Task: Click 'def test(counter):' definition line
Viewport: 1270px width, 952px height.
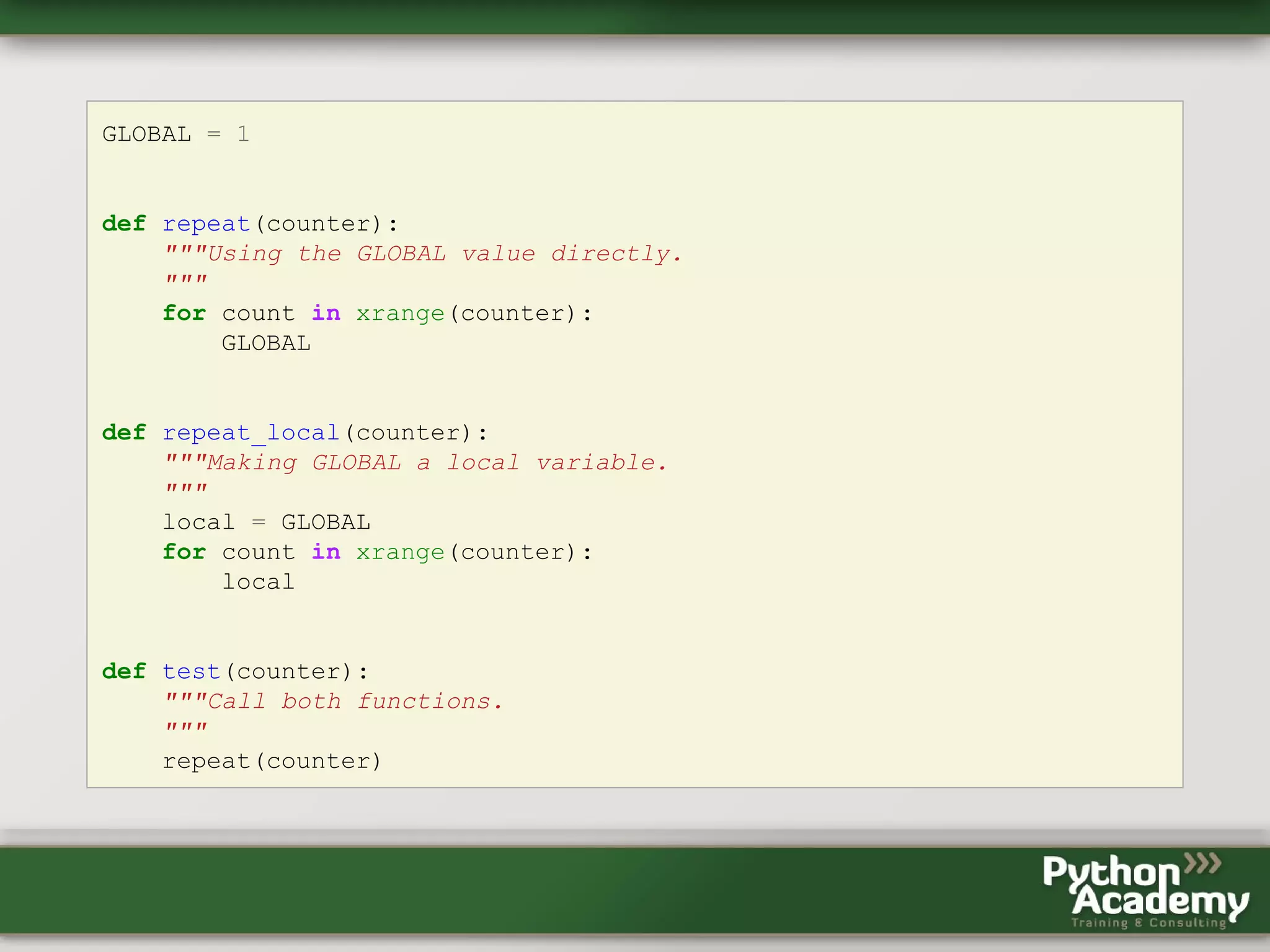Action: (235, 671)
